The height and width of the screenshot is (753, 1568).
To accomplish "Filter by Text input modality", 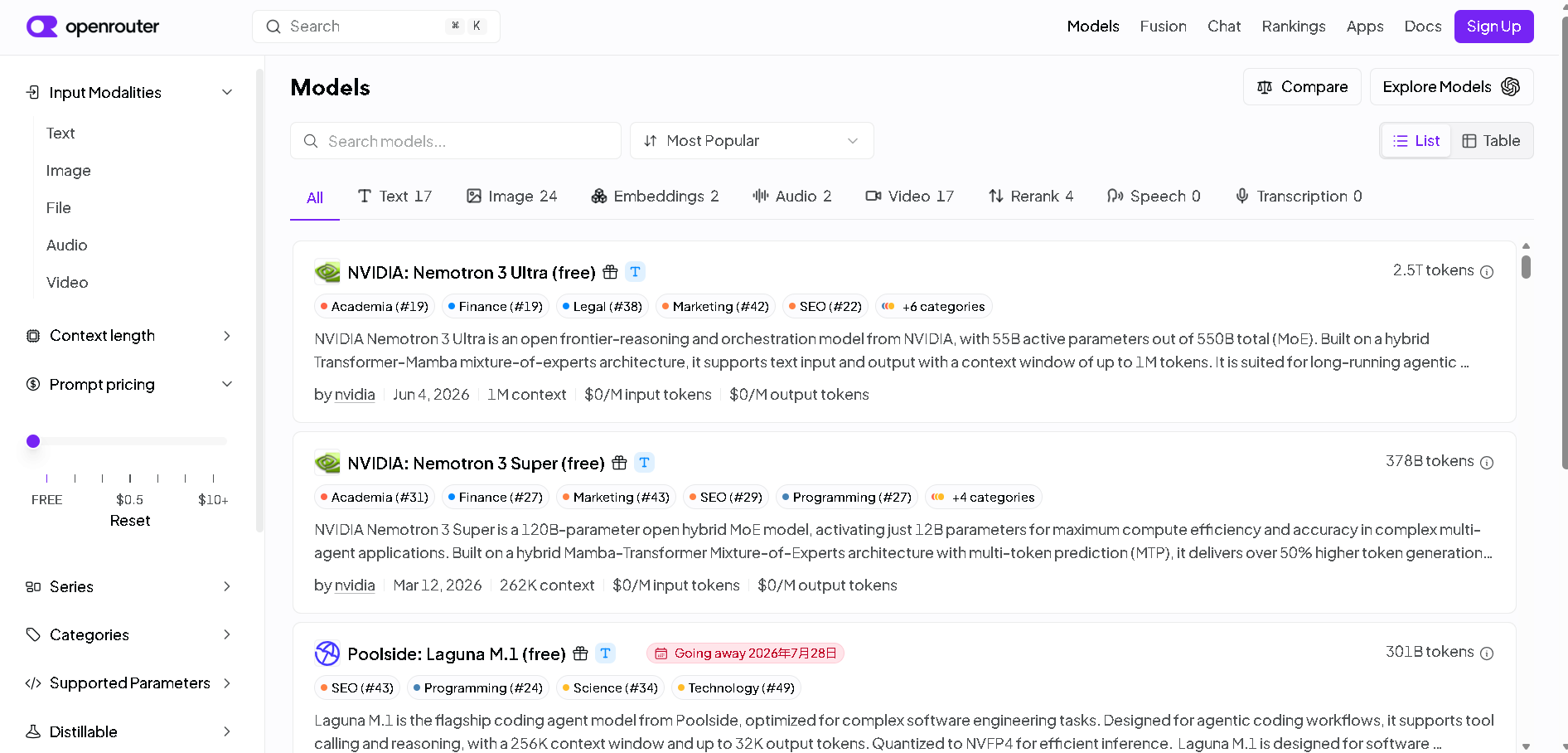I will (60, 134).
